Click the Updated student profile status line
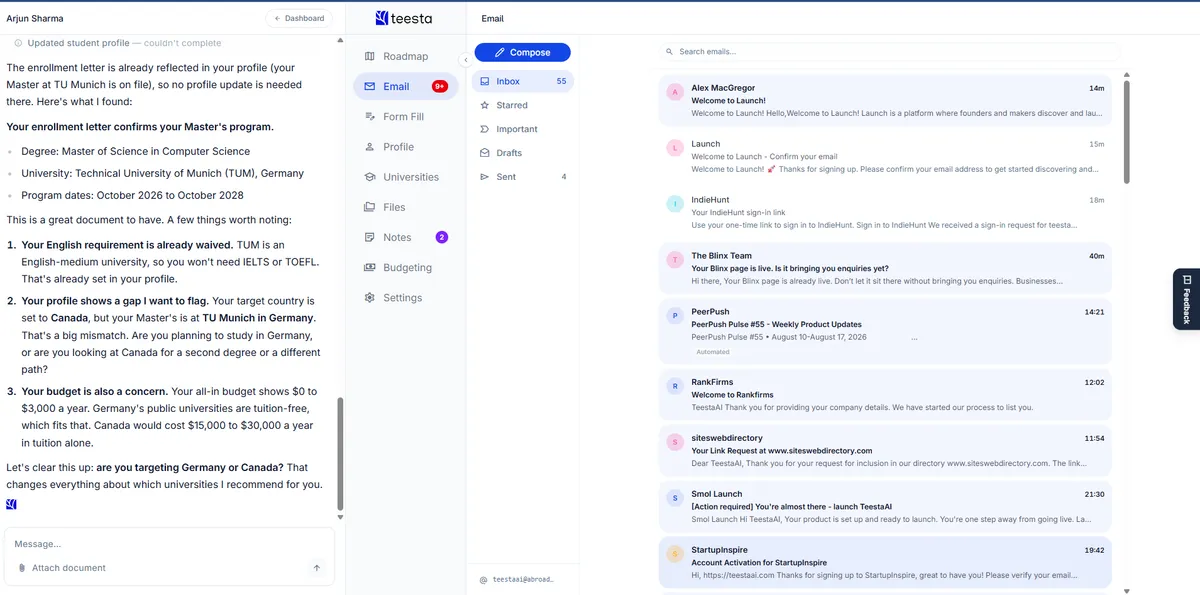 tap(118, 43)
